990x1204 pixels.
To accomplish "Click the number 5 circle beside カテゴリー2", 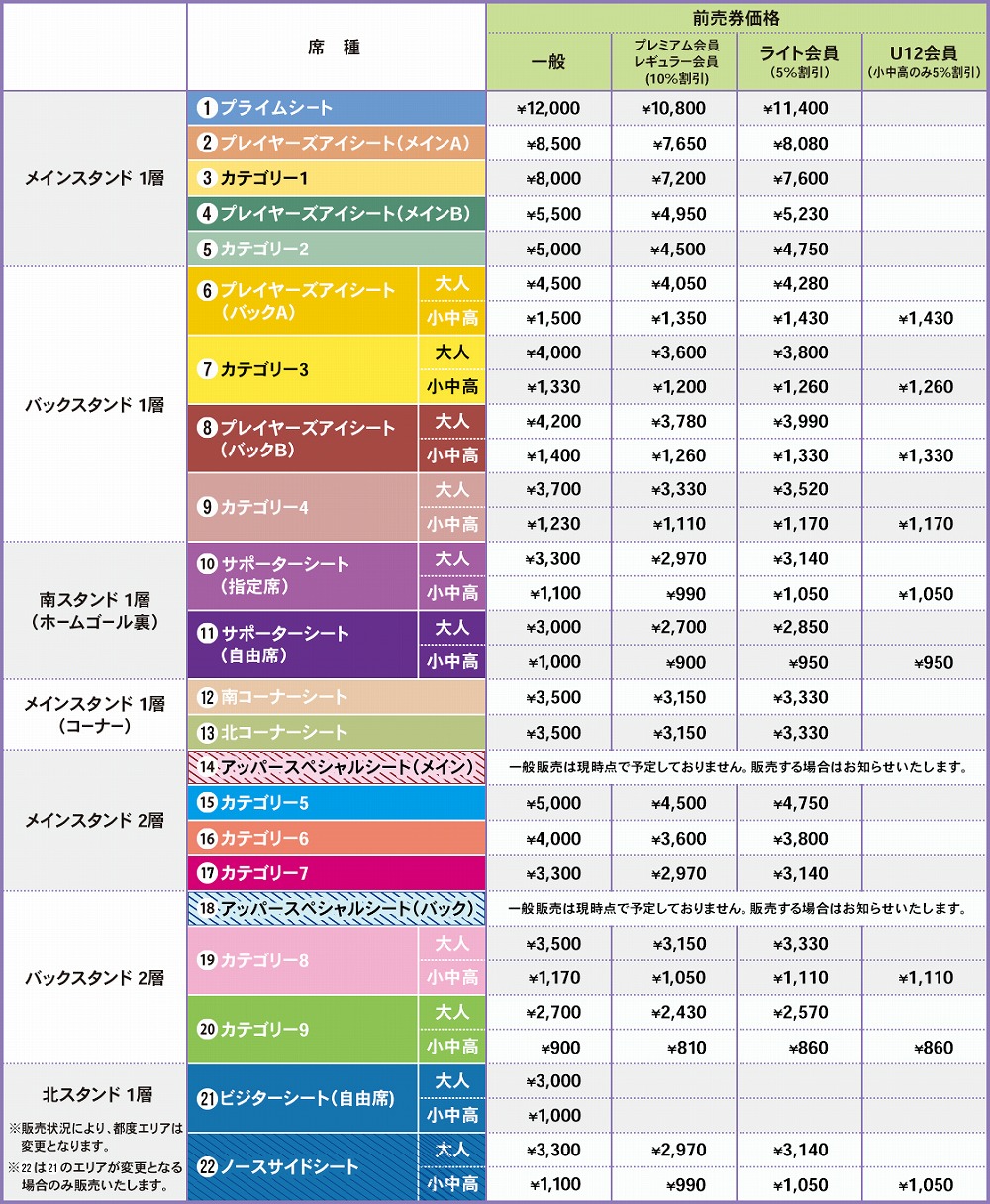I will click(x=207, y=250).
